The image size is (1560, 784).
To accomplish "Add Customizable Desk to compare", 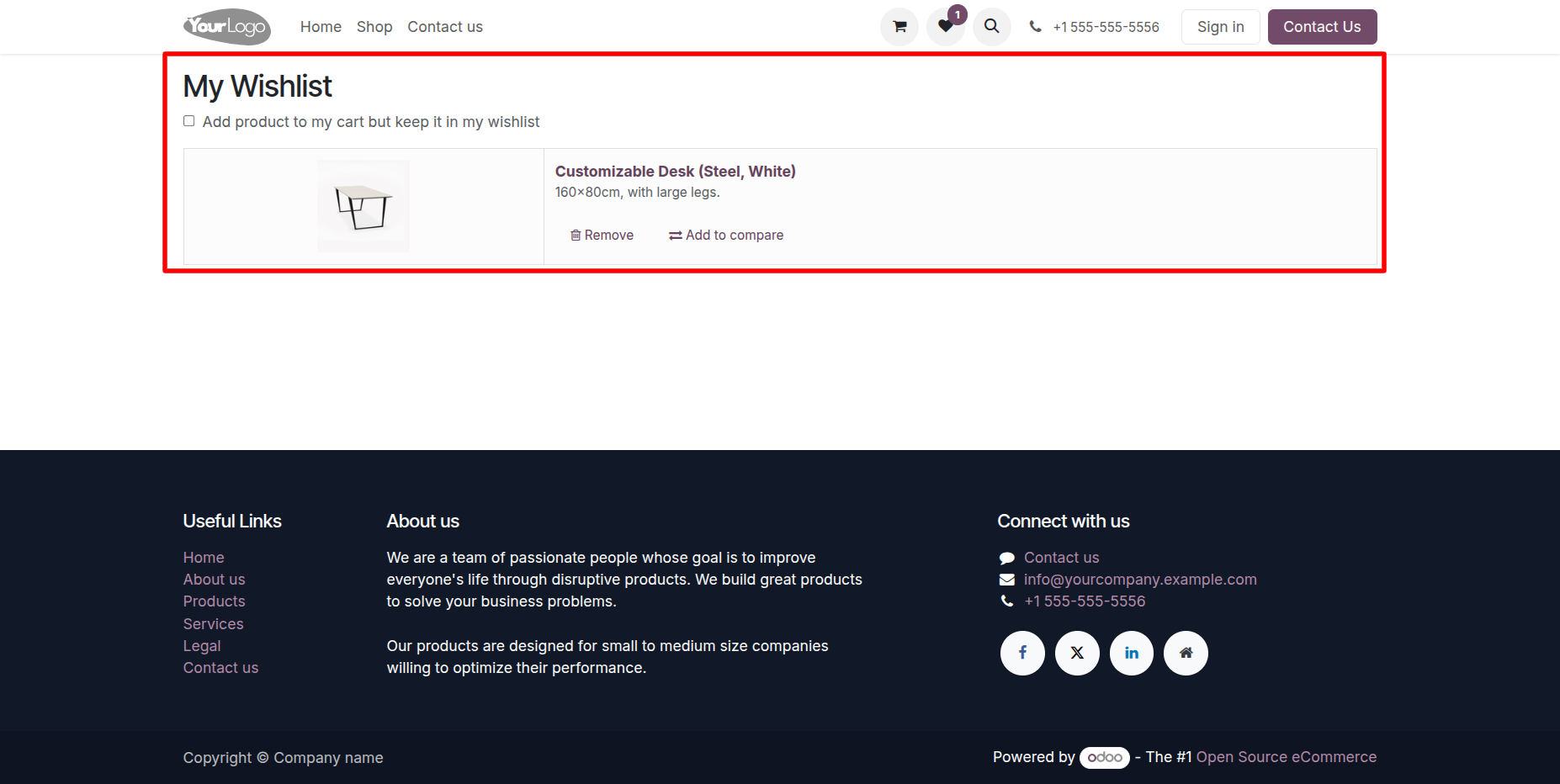I will [726, 236].
